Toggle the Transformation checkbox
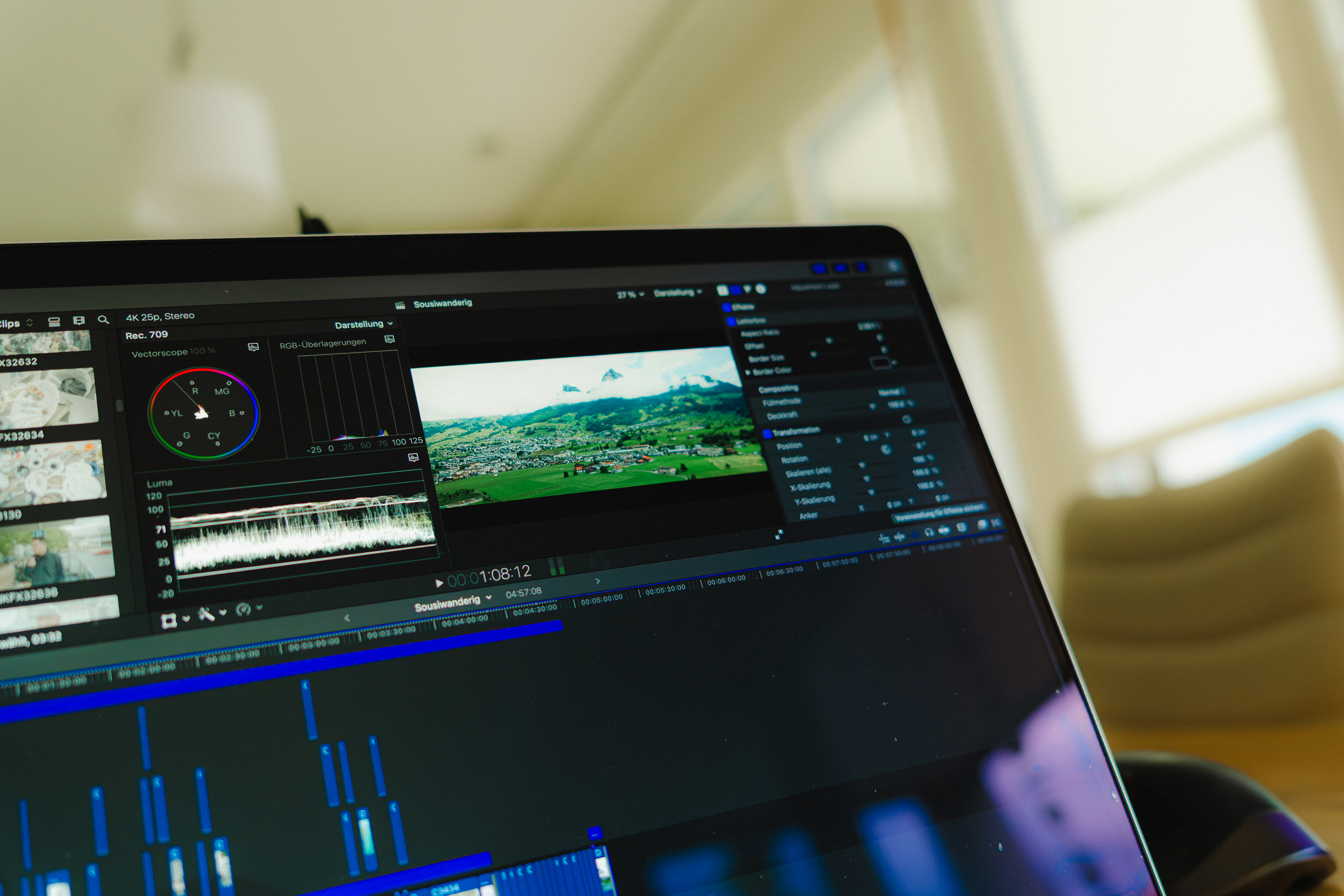The width and height of the screenshot is (1344, 896). (x=767, y=434)
